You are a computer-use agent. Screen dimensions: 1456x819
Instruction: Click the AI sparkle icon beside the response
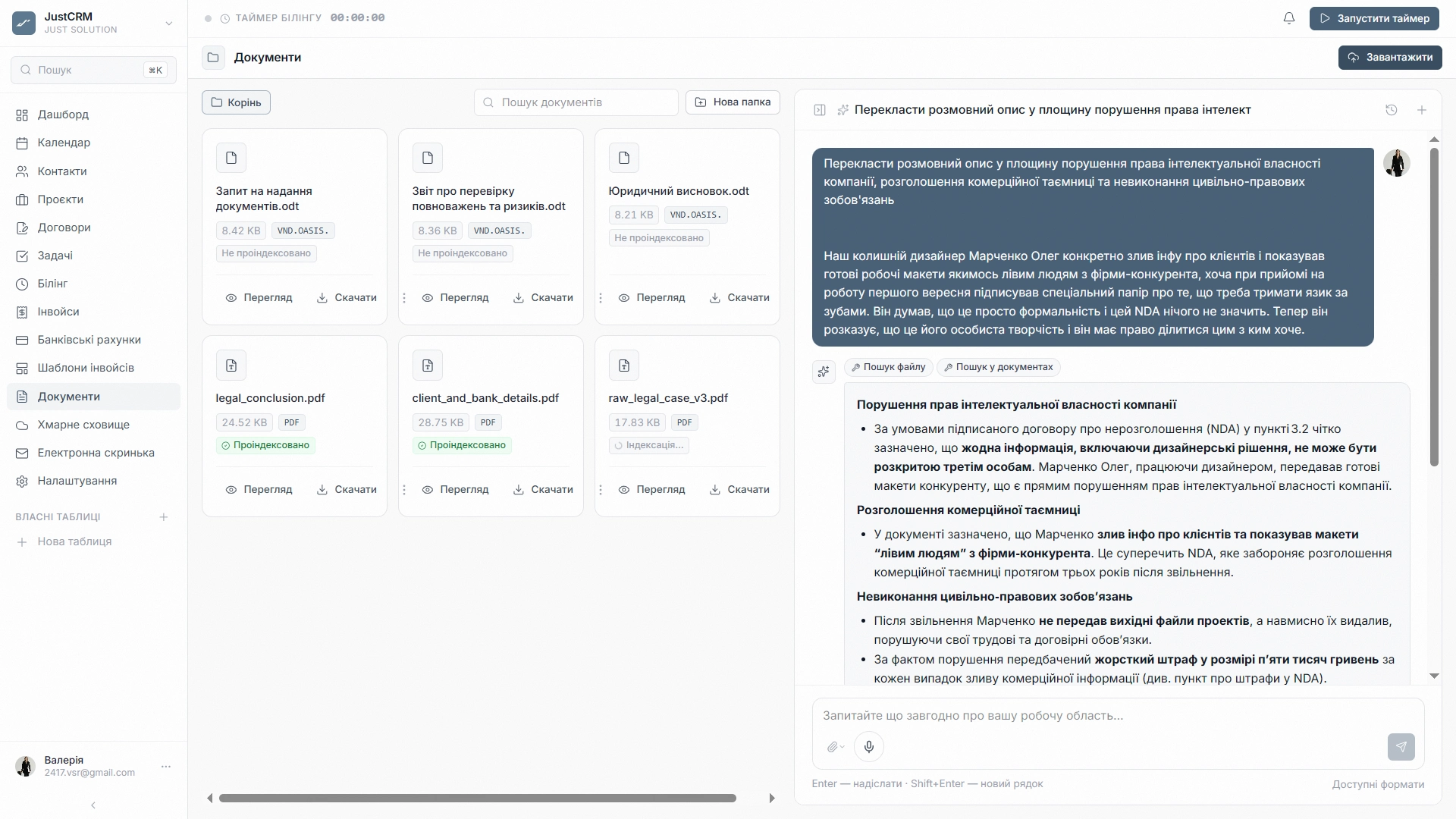824,372
